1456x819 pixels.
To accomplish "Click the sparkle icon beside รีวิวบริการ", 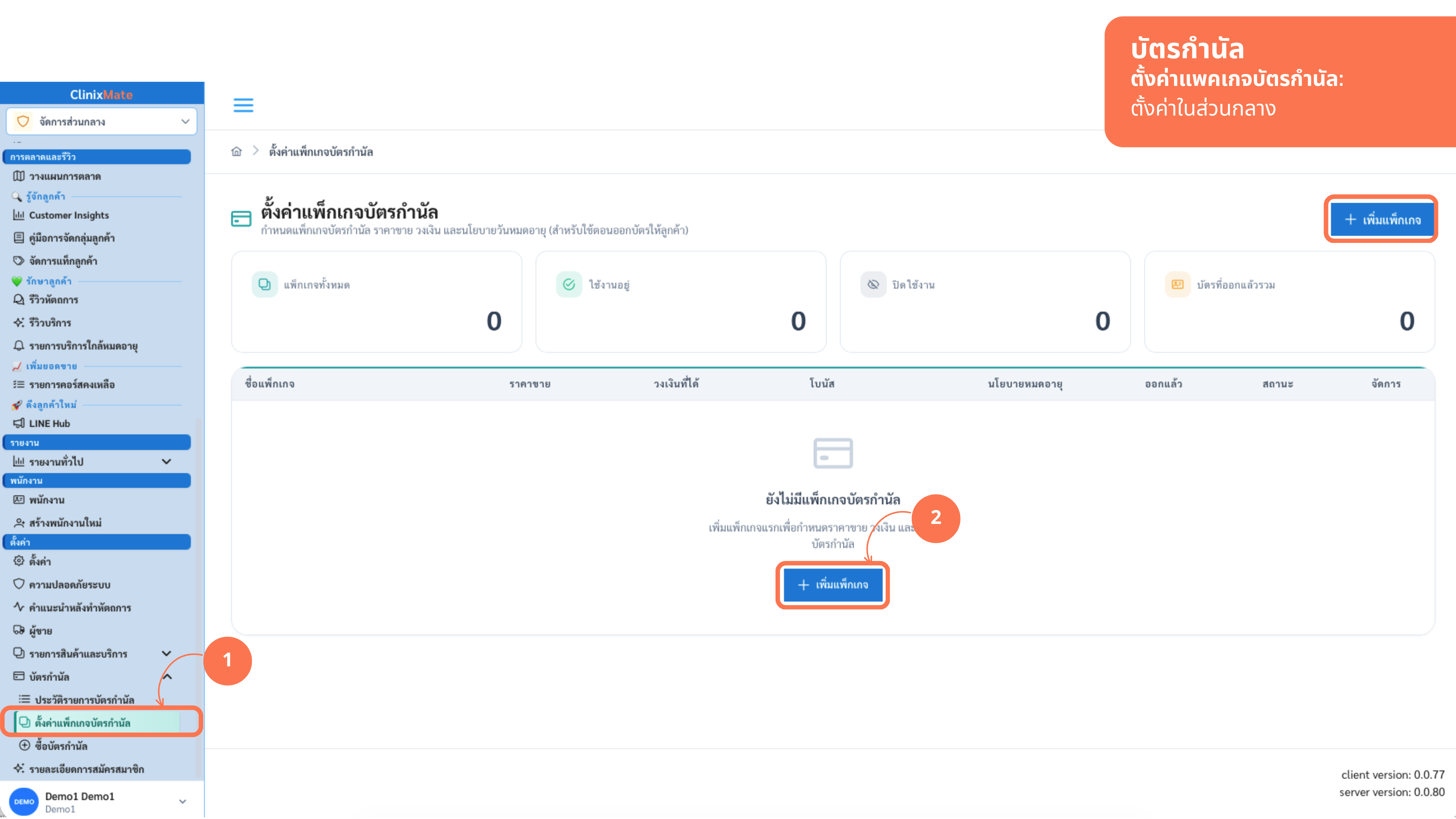I will coord(19,322).
